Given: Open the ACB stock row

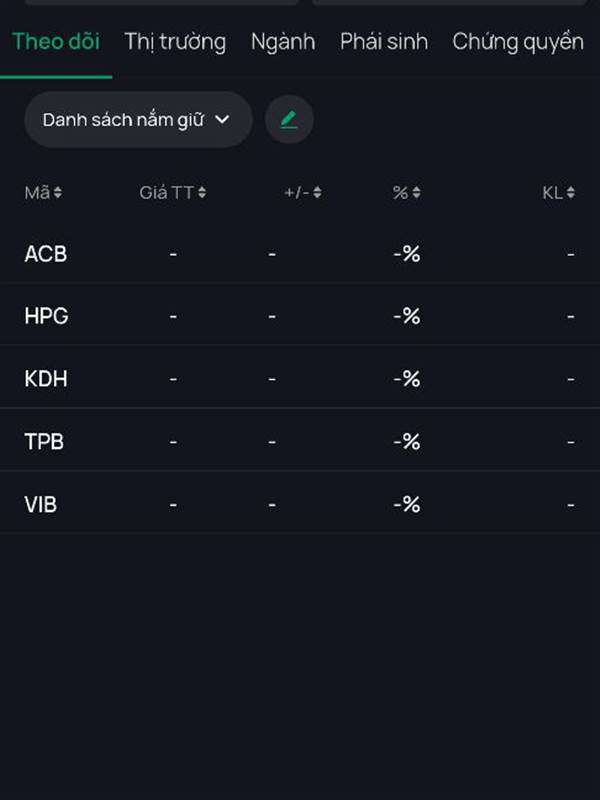Looking at the screenshot, I should click(x=46, y=254).
